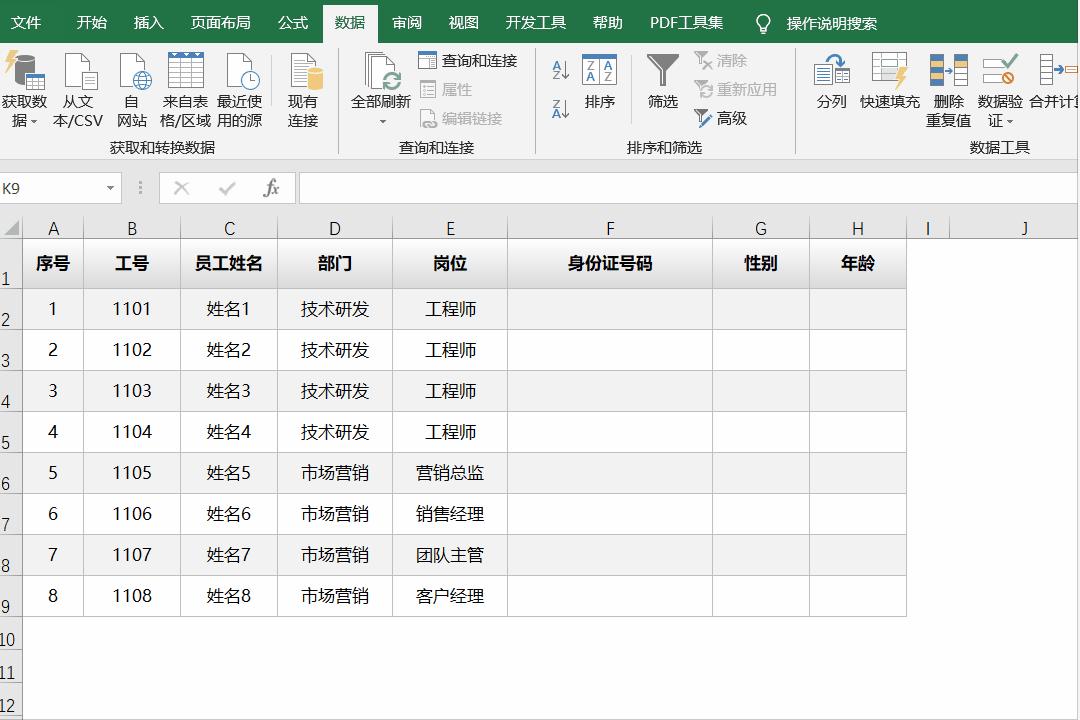Open the 审阅 ribbon tab
The width and height of the screenshot is (1080, 720).
[x=406, y=22]
